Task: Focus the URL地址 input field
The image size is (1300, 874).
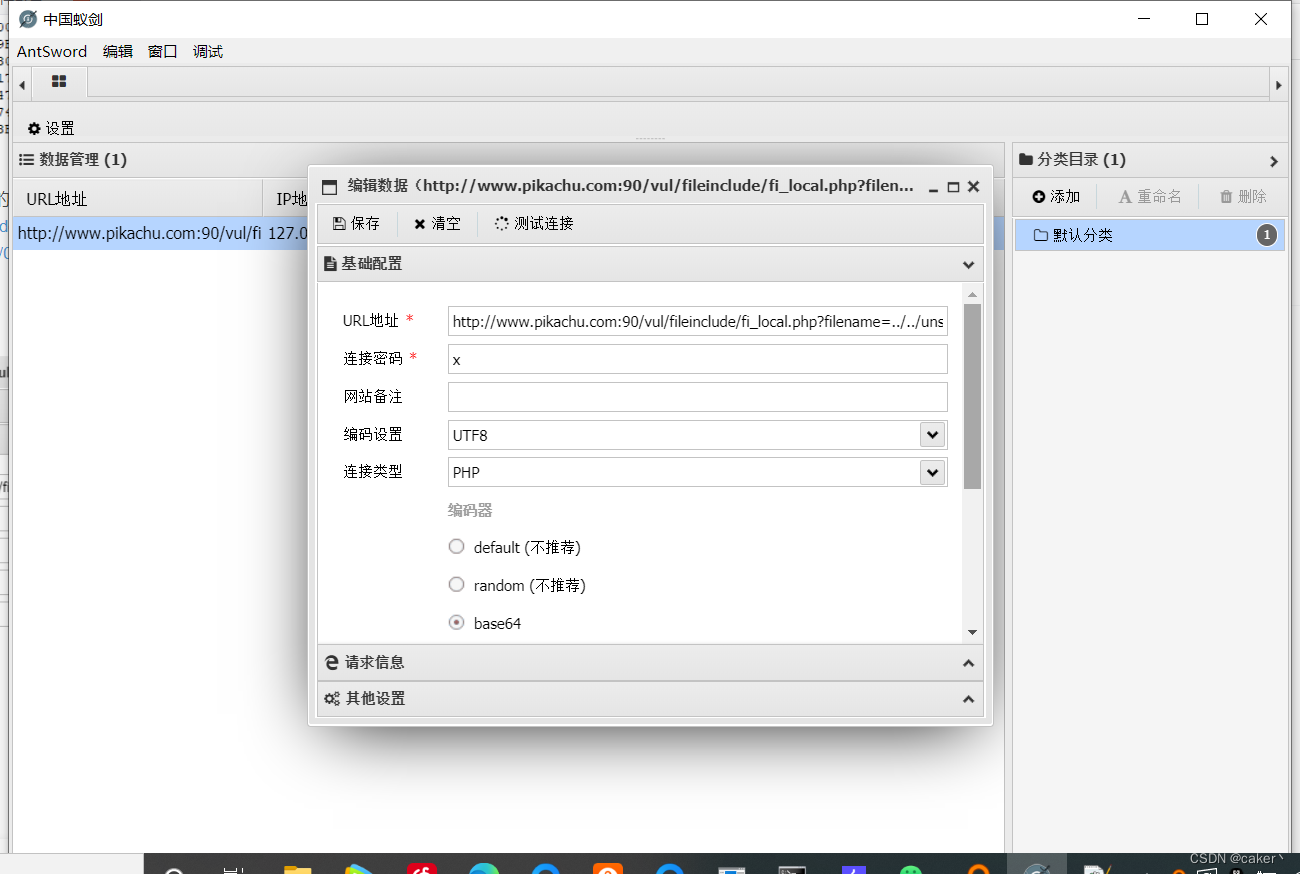Action: pyautogui.click(x=697, y=321)
